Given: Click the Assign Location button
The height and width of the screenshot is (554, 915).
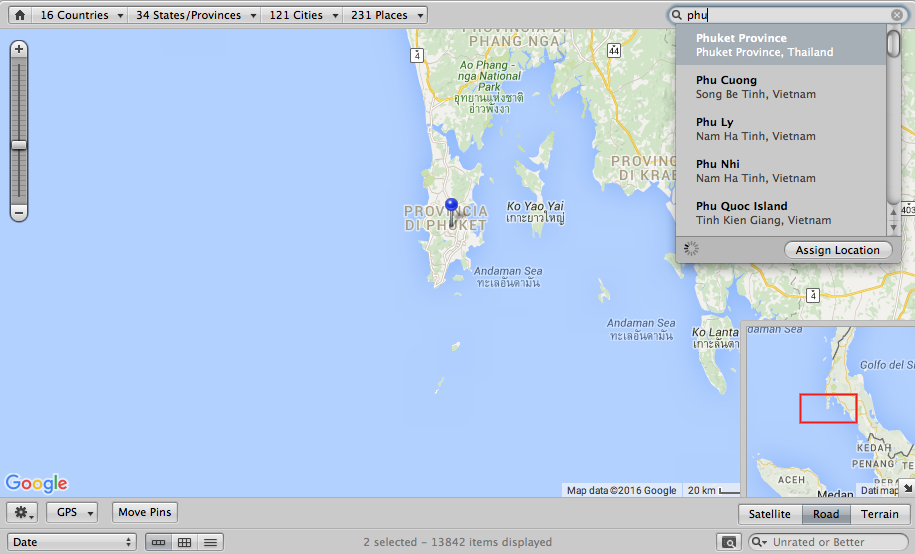Looking at the screenshot, I should (x=837, y=250).
